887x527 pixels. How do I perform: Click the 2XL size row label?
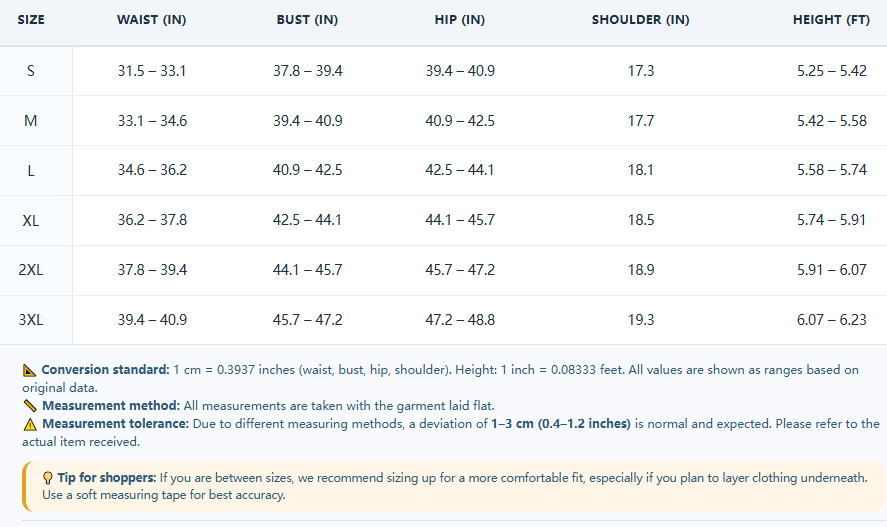point(31,270)
